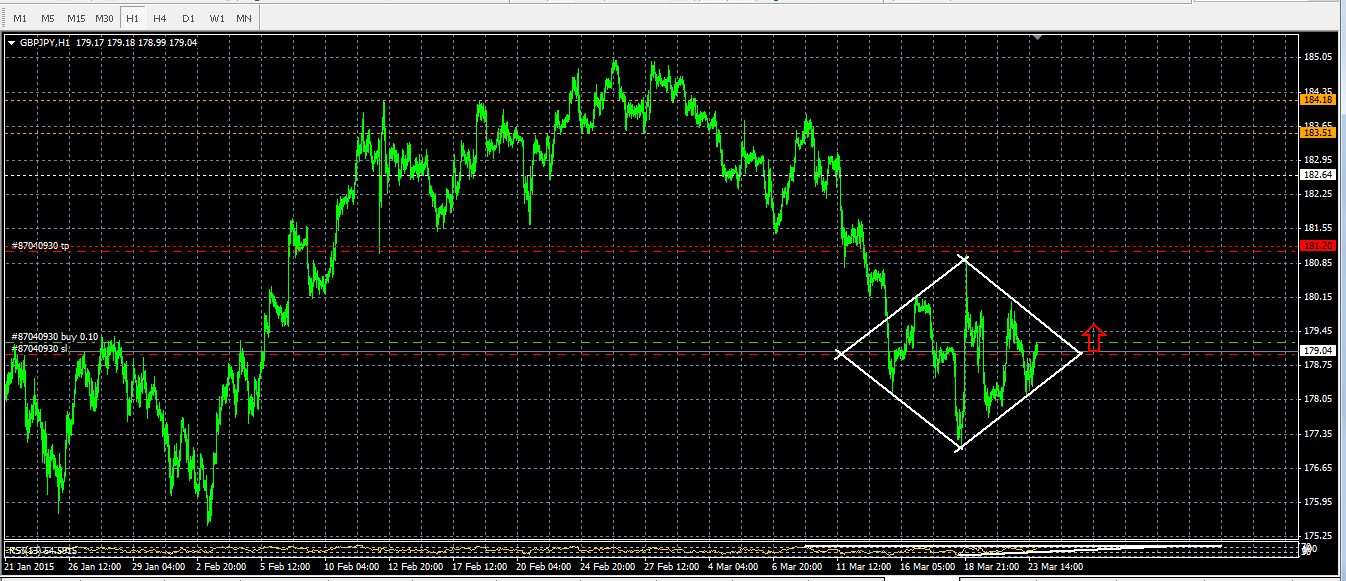Select the orange 183.51 price level label

[x=1317, y=133]
